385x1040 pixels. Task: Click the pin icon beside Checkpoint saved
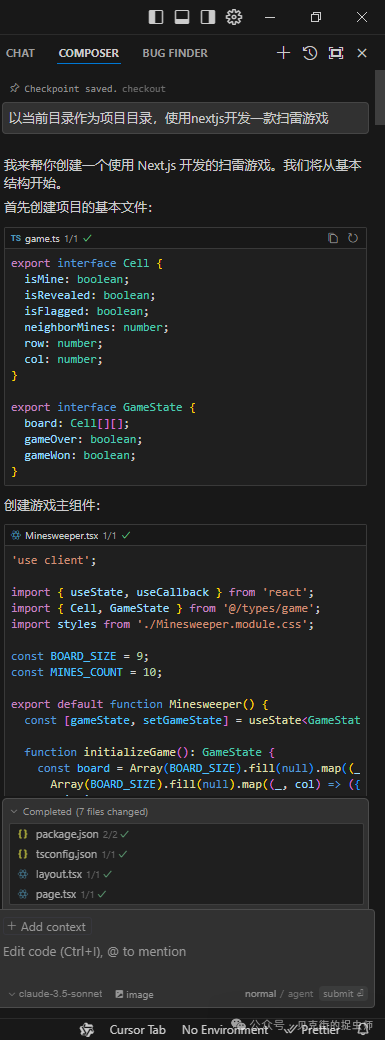[x=15, y=88]
